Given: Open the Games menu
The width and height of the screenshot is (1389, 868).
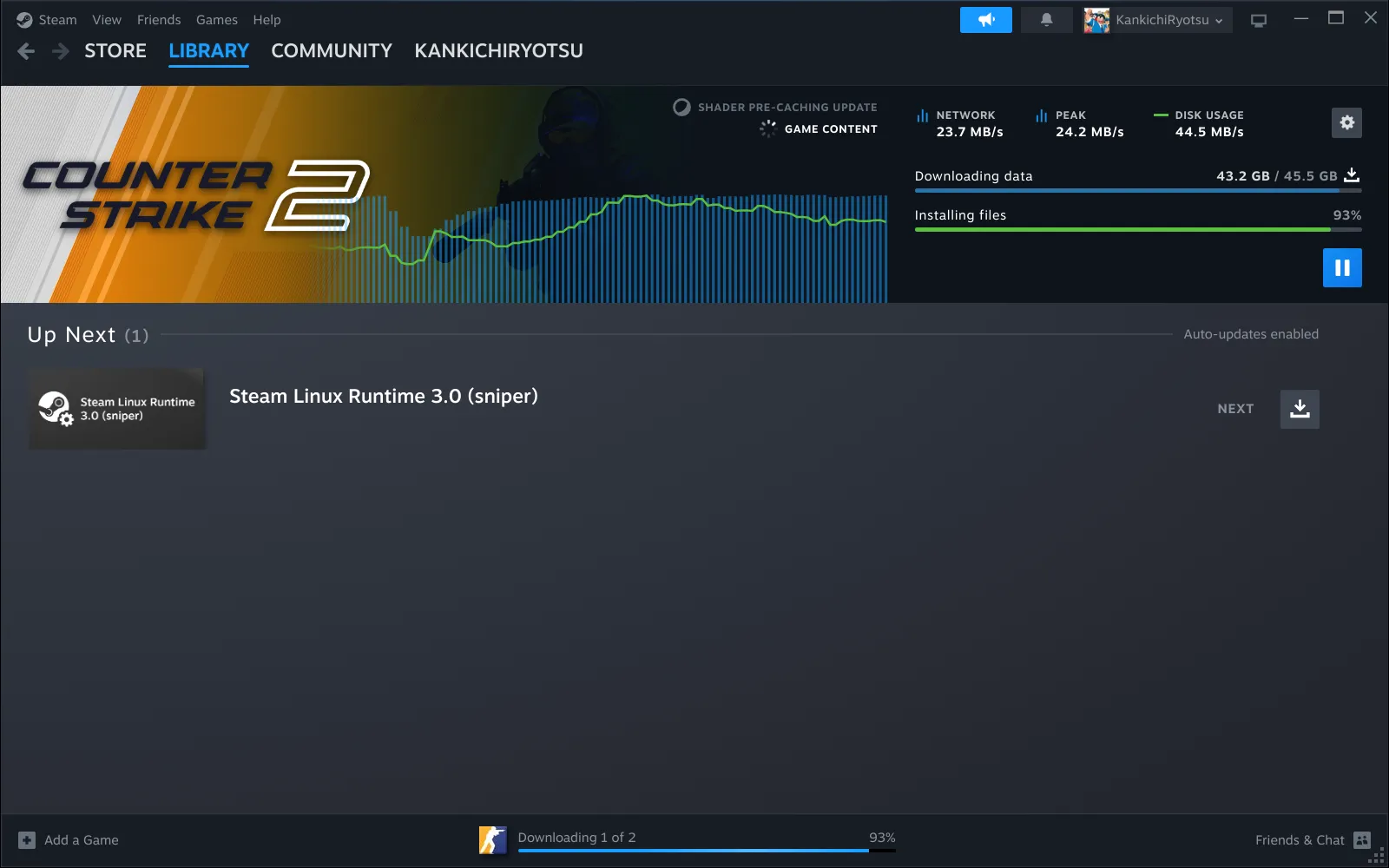Looking at the screenshot, I should click(217, 20).
